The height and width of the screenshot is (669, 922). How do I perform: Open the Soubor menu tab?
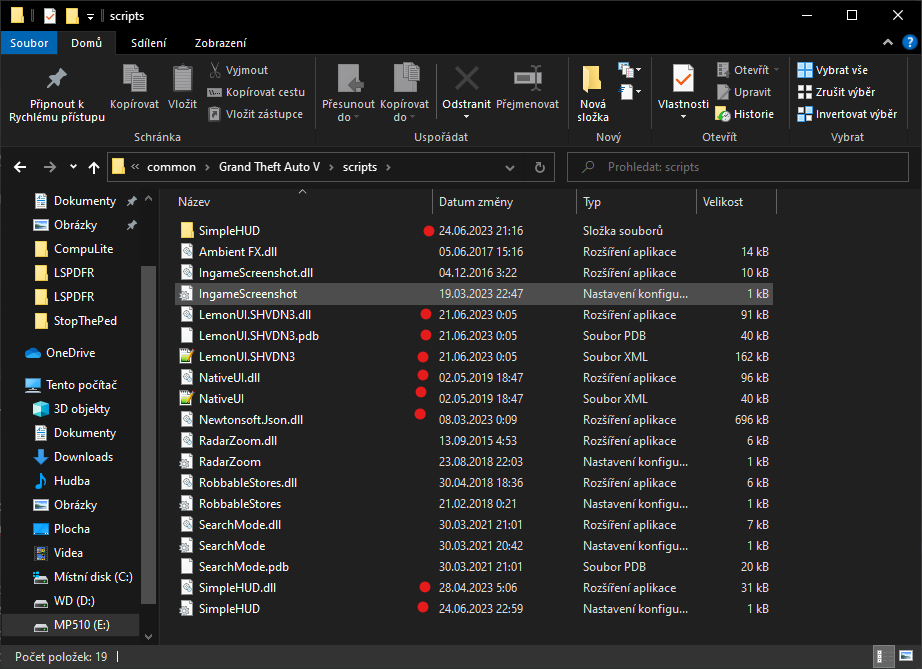pyautogui.click(x=29, y=43)
